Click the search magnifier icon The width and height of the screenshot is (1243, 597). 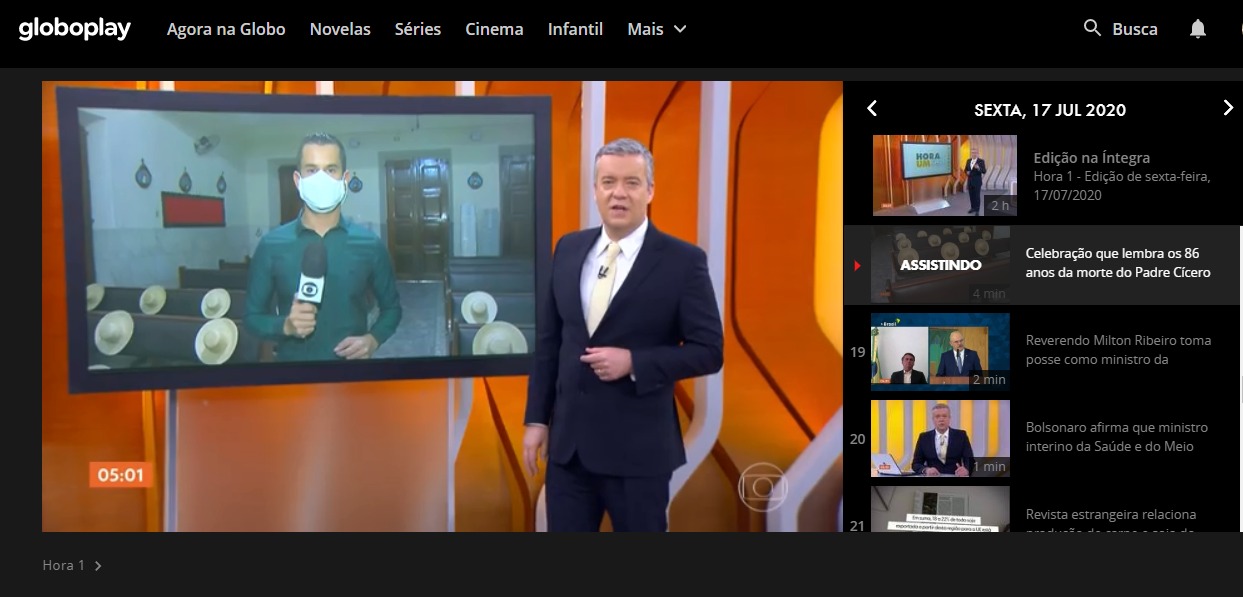click(x=1092, y=28)
